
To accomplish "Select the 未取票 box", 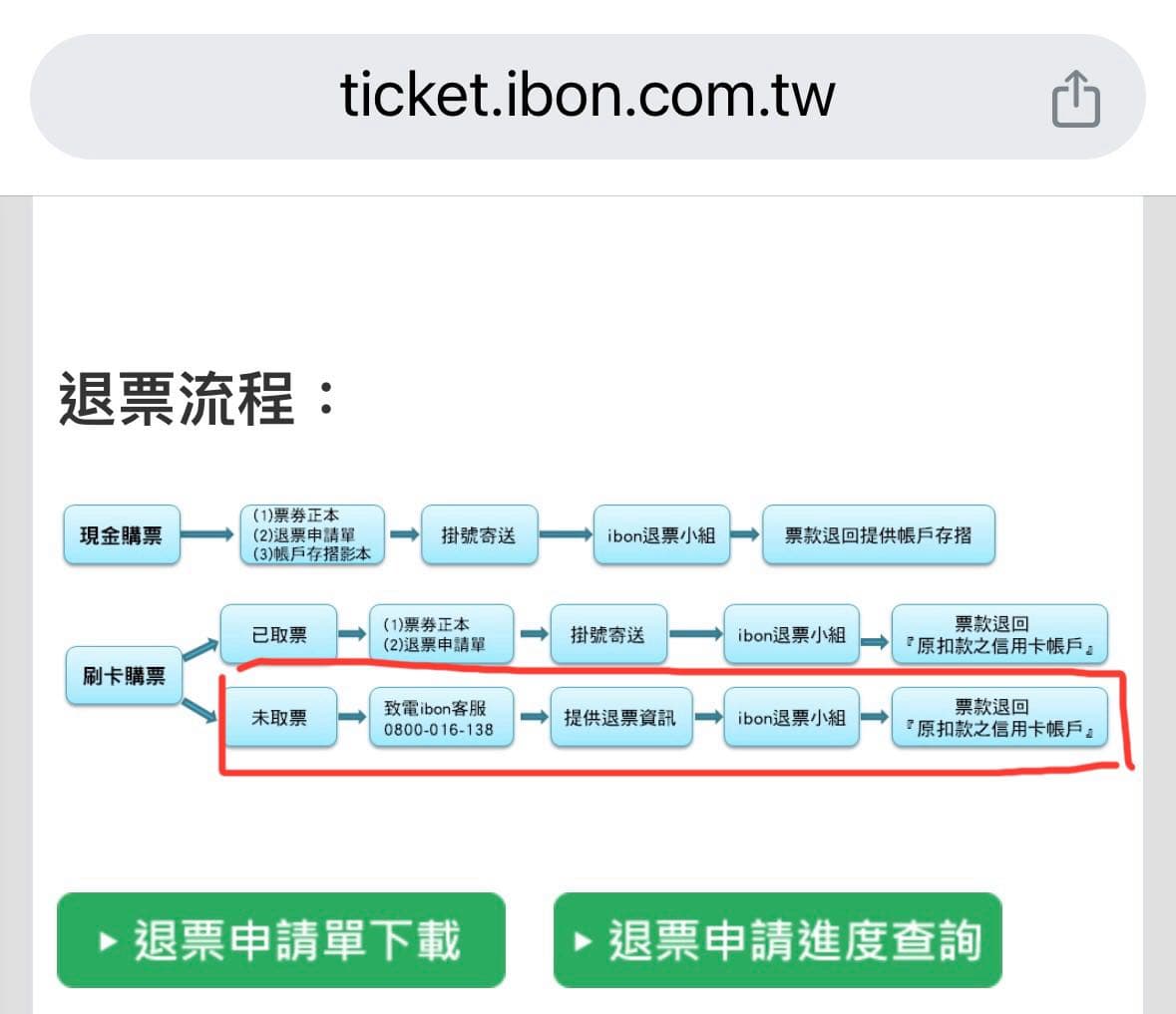I will coord(279,717).
